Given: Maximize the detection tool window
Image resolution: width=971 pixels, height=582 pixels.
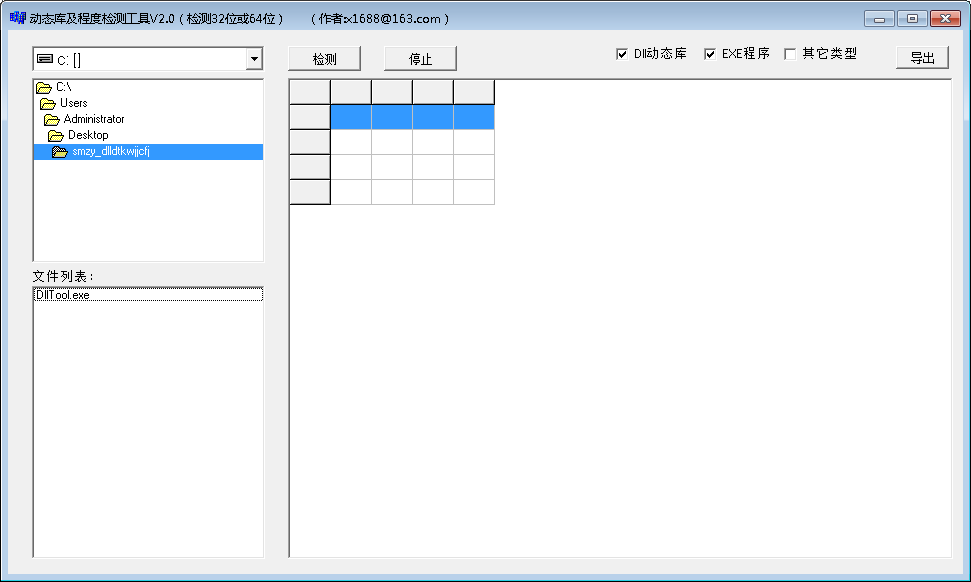Looking at the screenshot, I should pos(912,19).
